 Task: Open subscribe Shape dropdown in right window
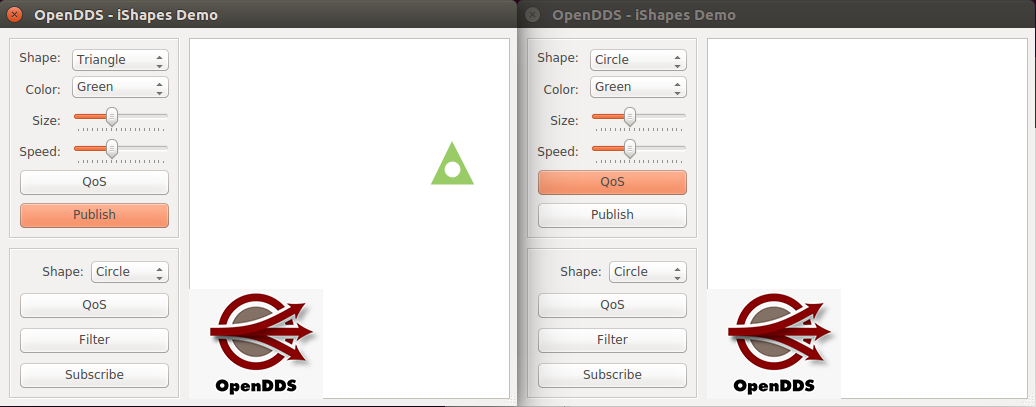[x=648, y=272]
